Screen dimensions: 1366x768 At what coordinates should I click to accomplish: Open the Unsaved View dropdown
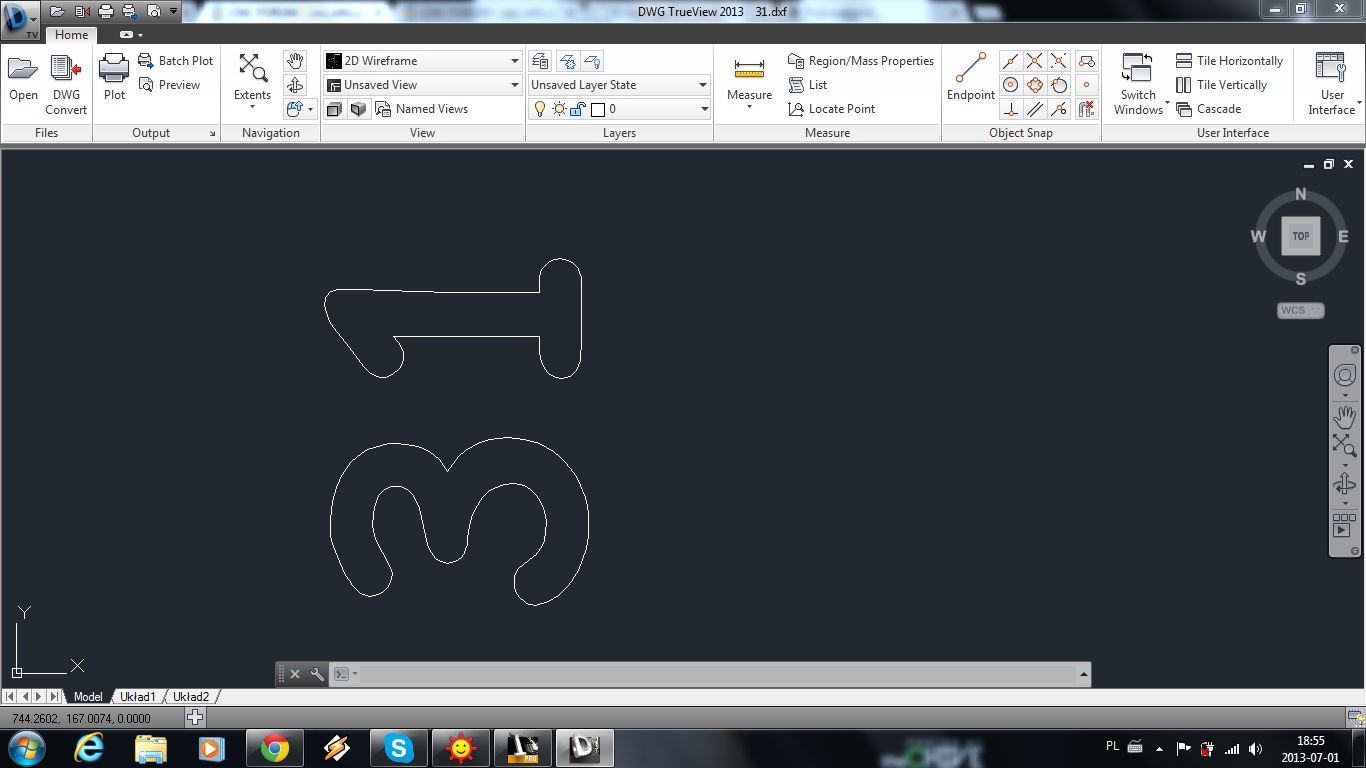point(422,85)
